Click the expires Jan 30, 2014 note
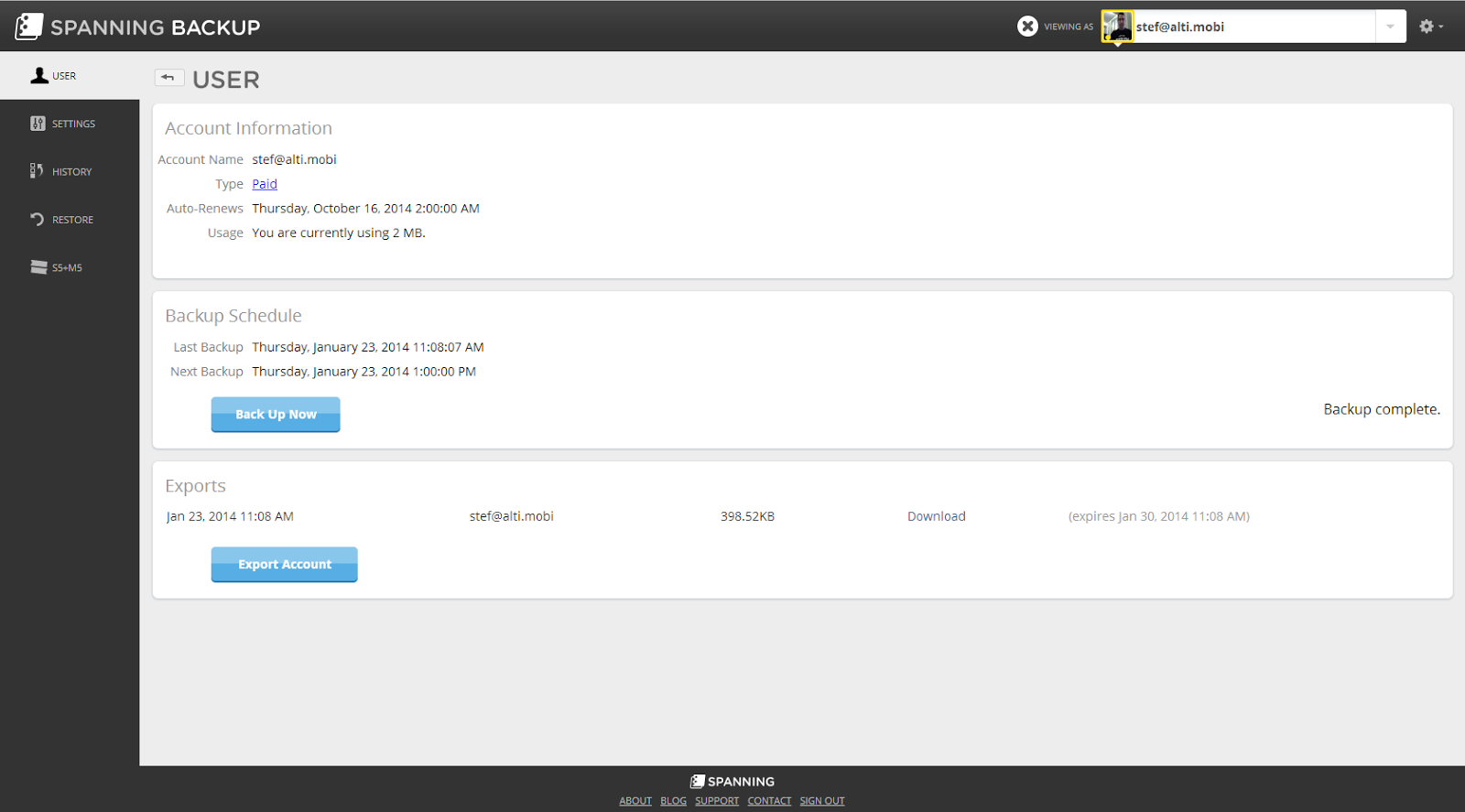The image size is (1465, 812). coord(1158,516)
